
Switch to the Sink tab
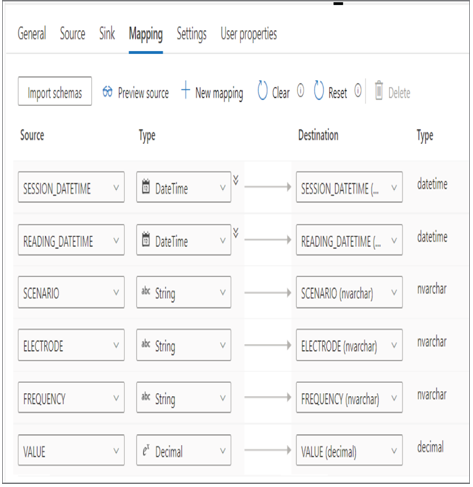[x=107, y=33]
